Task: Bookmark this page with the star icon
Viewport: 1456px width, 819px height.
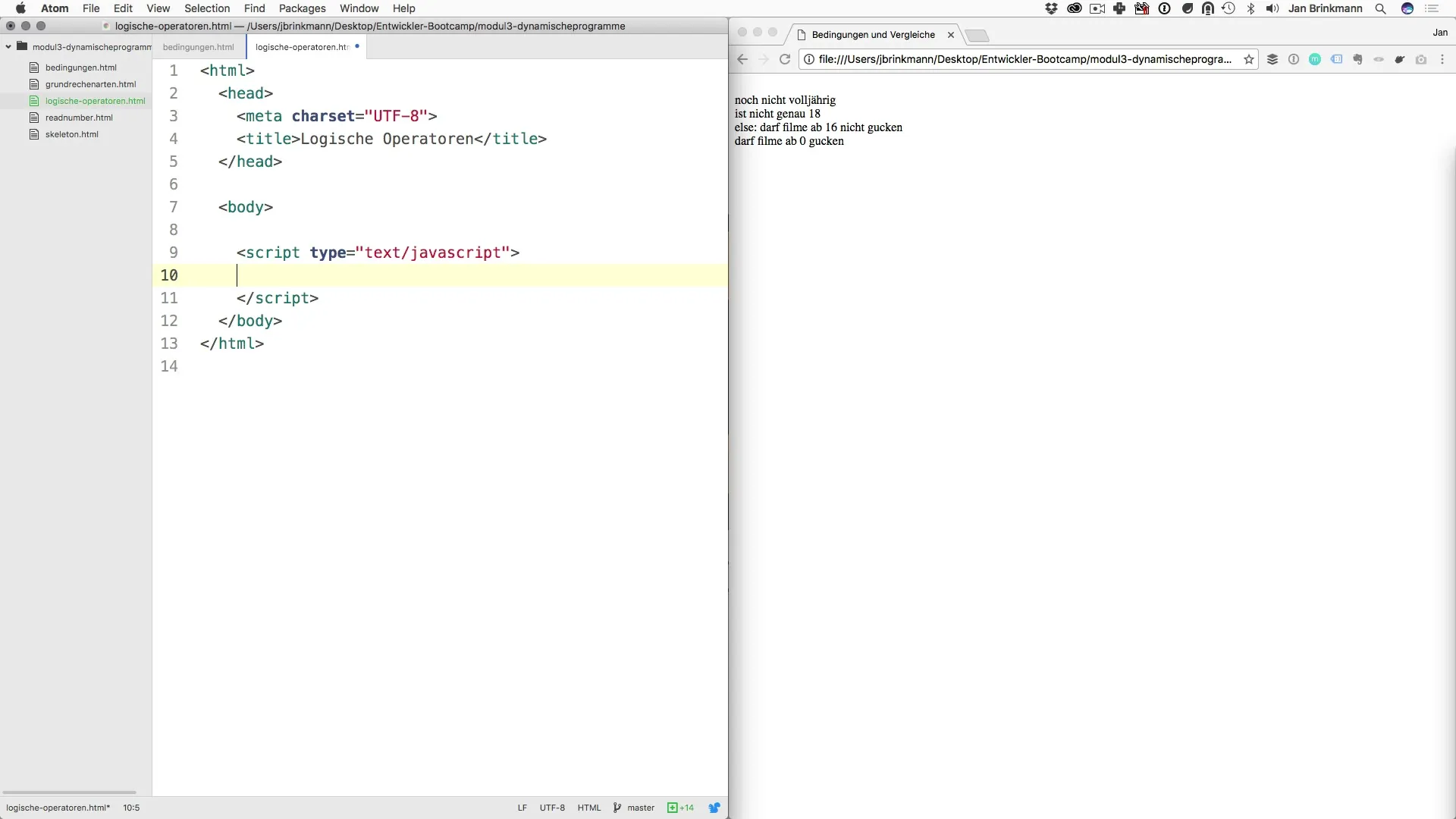Action: [1248, 59]
